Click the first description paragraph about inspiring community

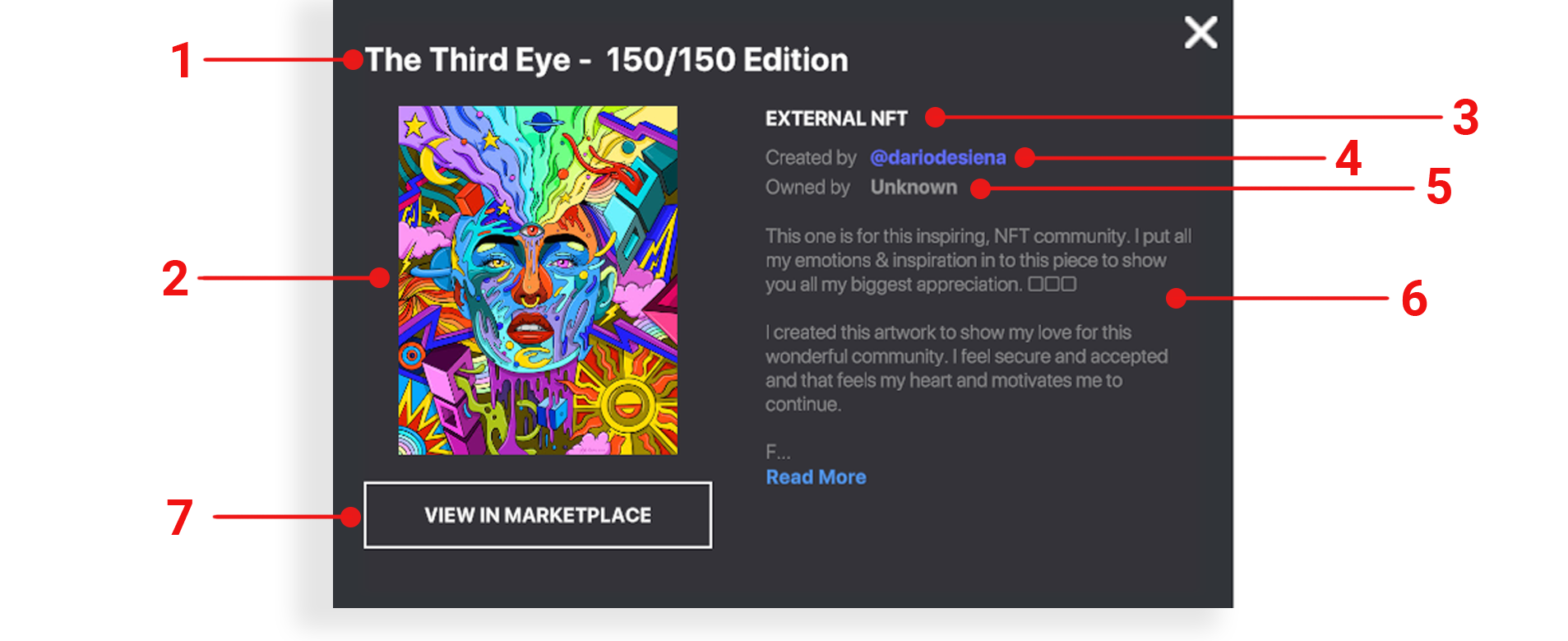point(977,260)
